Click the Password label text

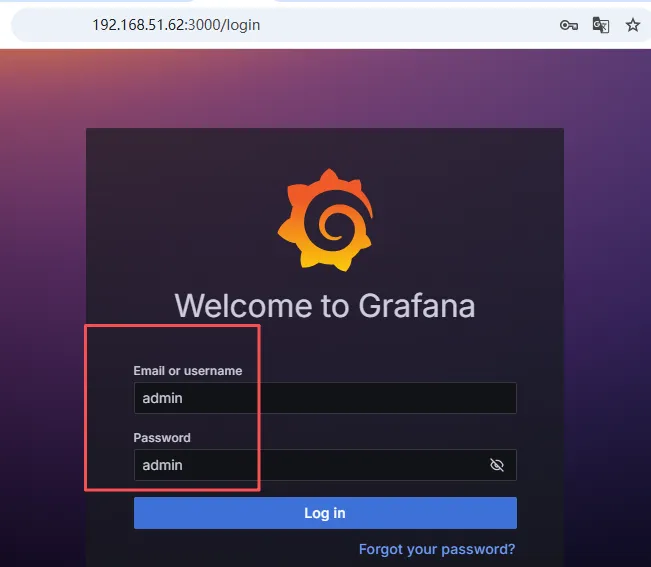click(x=162, y=438)
